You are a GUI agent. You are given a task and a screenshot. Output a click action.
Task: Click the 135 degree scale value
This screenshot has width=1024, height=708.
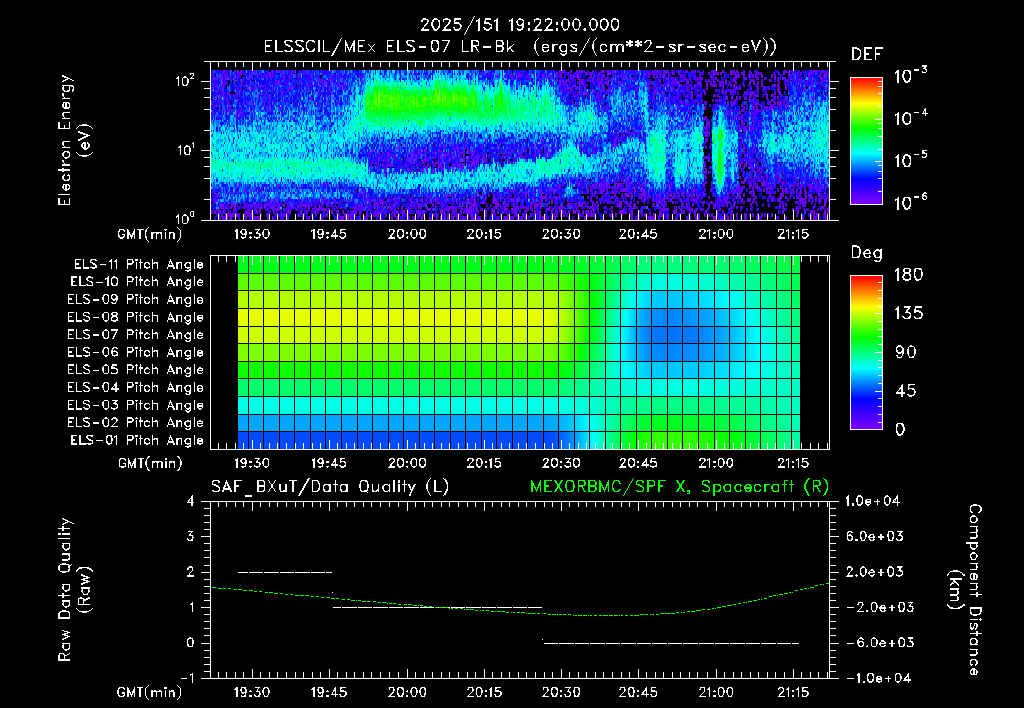[908, 314]
